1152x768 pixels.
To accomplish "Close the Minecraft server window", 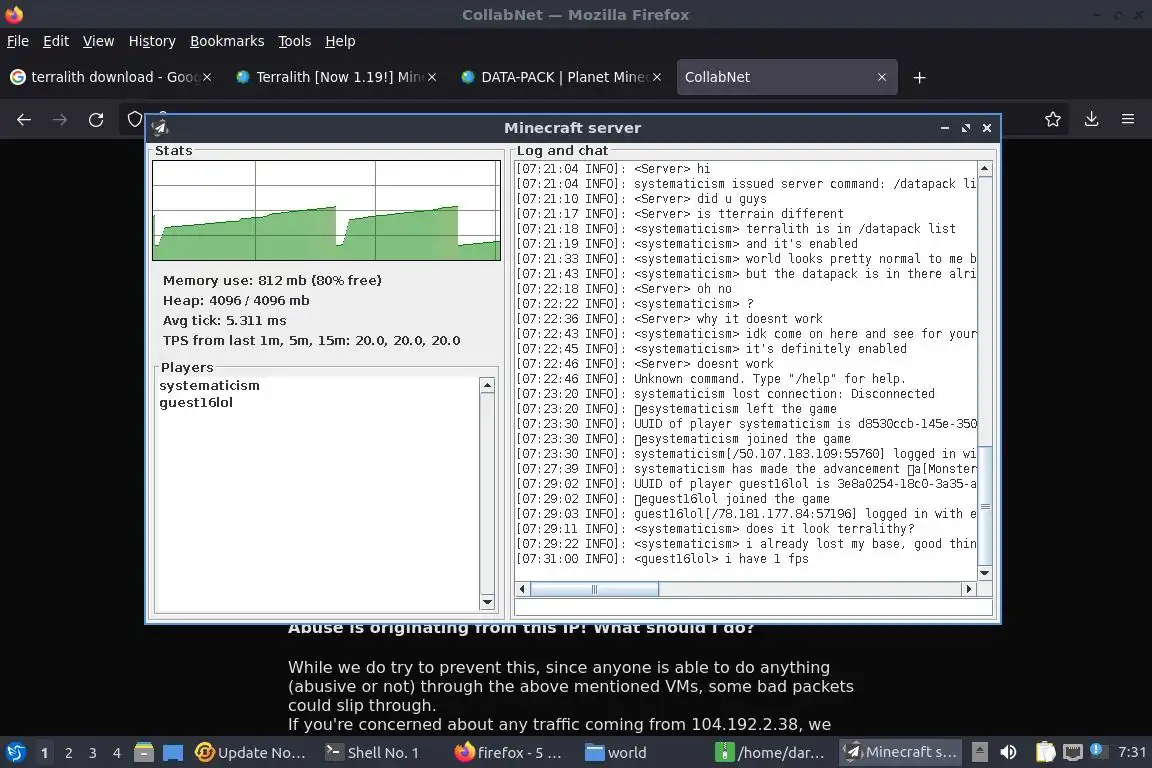I will coord(987,128).
